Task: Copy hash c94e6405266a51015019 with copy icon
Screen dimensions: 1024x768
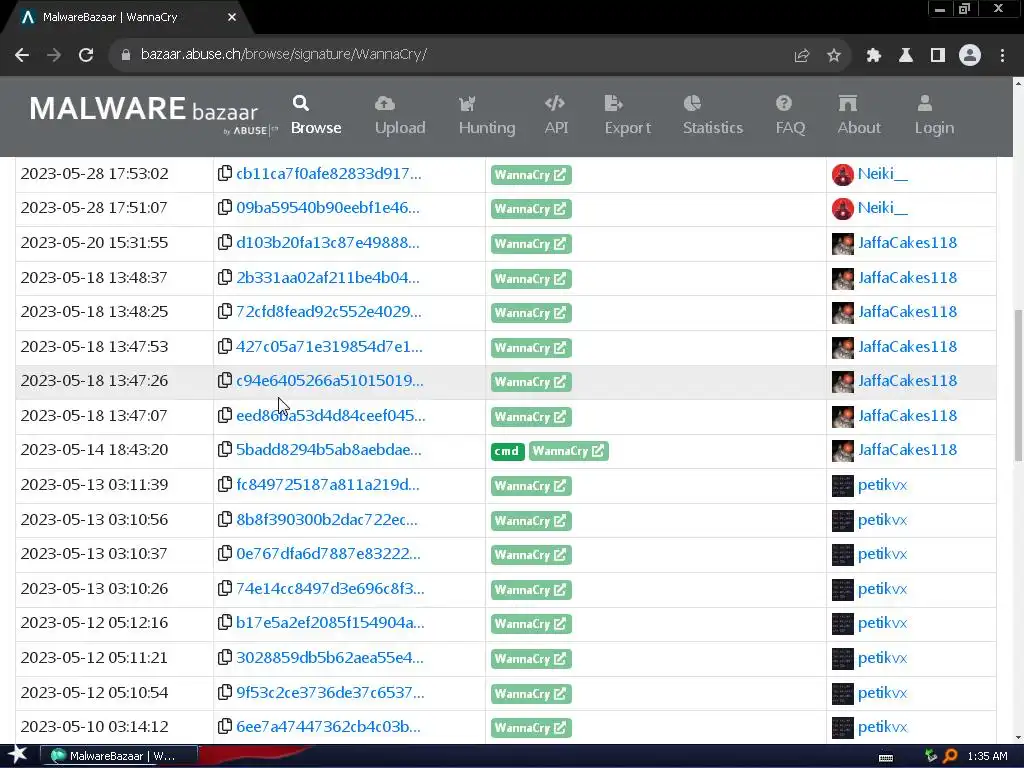Action: (x=225, y=380)
